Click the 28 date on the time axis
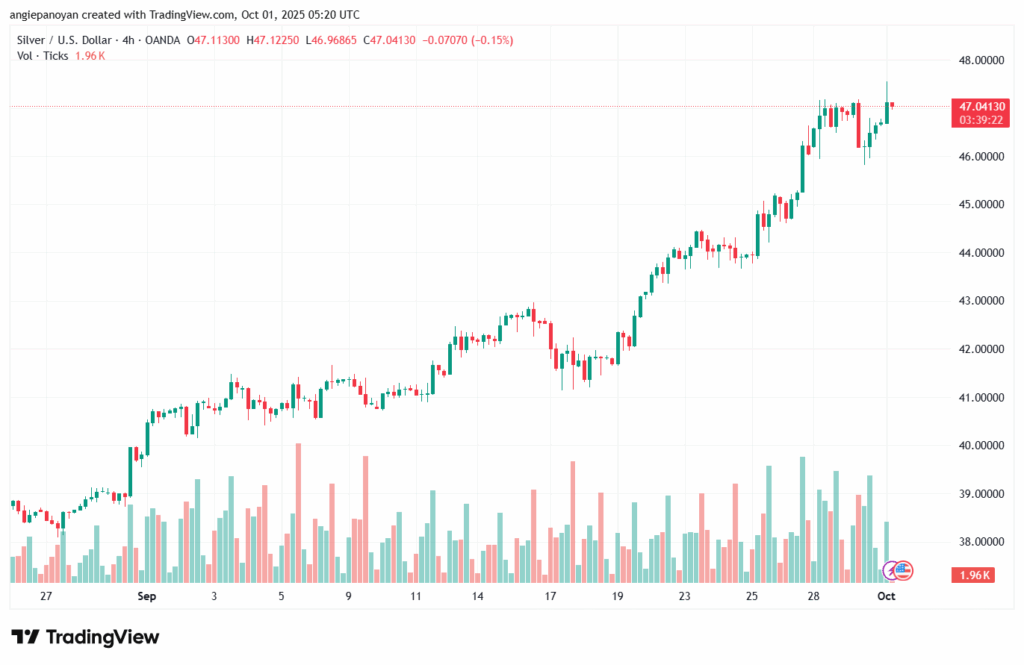This screenshot has height=665, width=1024. (815, 596)
